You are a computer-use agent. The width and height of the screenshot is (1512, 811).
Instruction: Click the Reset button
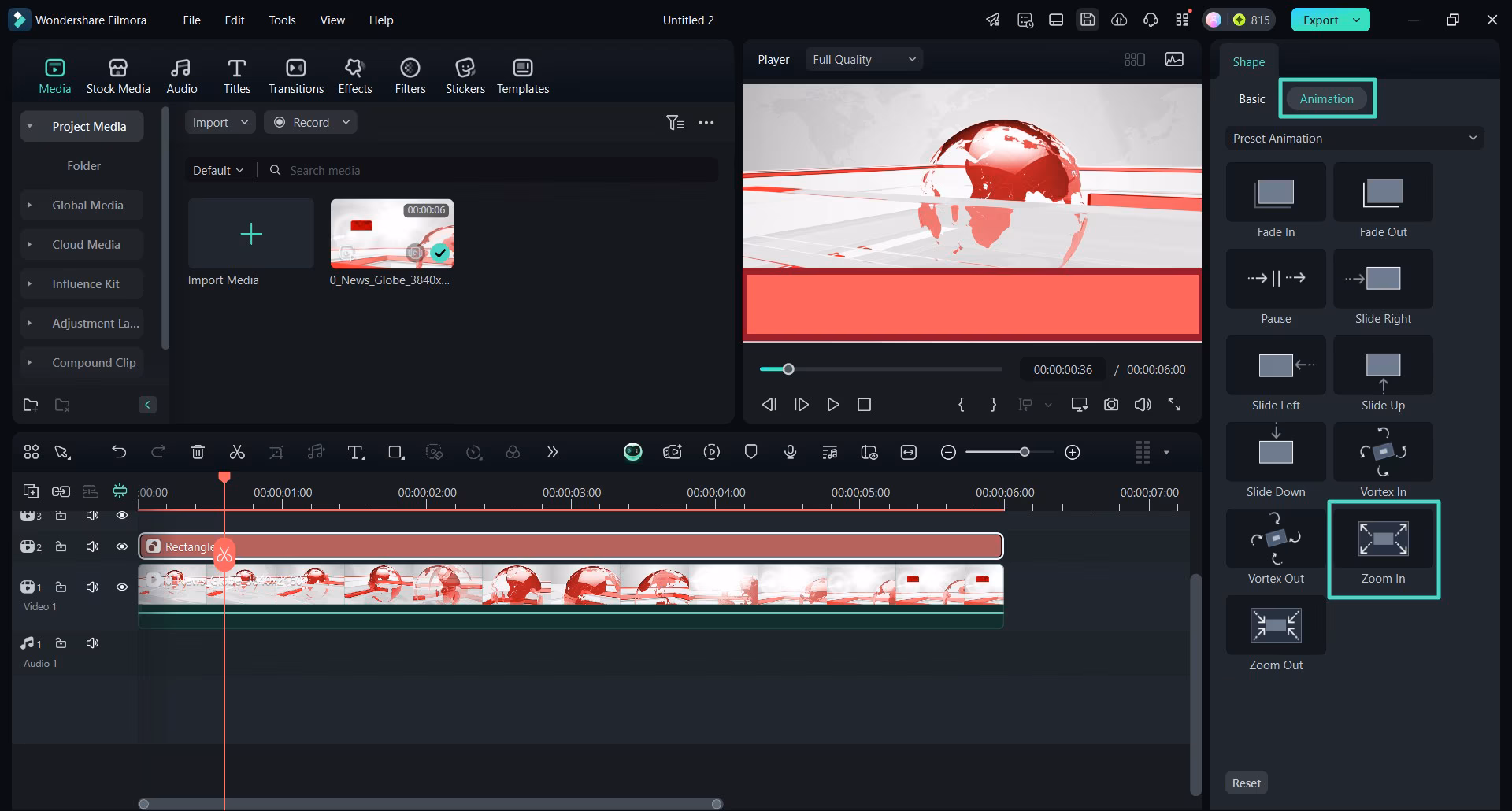click(1246, 783)
